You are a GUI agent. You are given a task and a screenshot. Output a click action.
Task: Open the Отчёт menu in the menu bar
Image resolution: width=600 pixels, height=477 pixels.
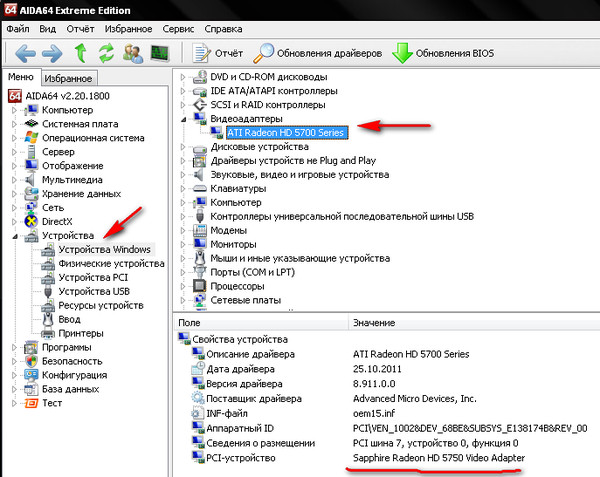[80, 29]
